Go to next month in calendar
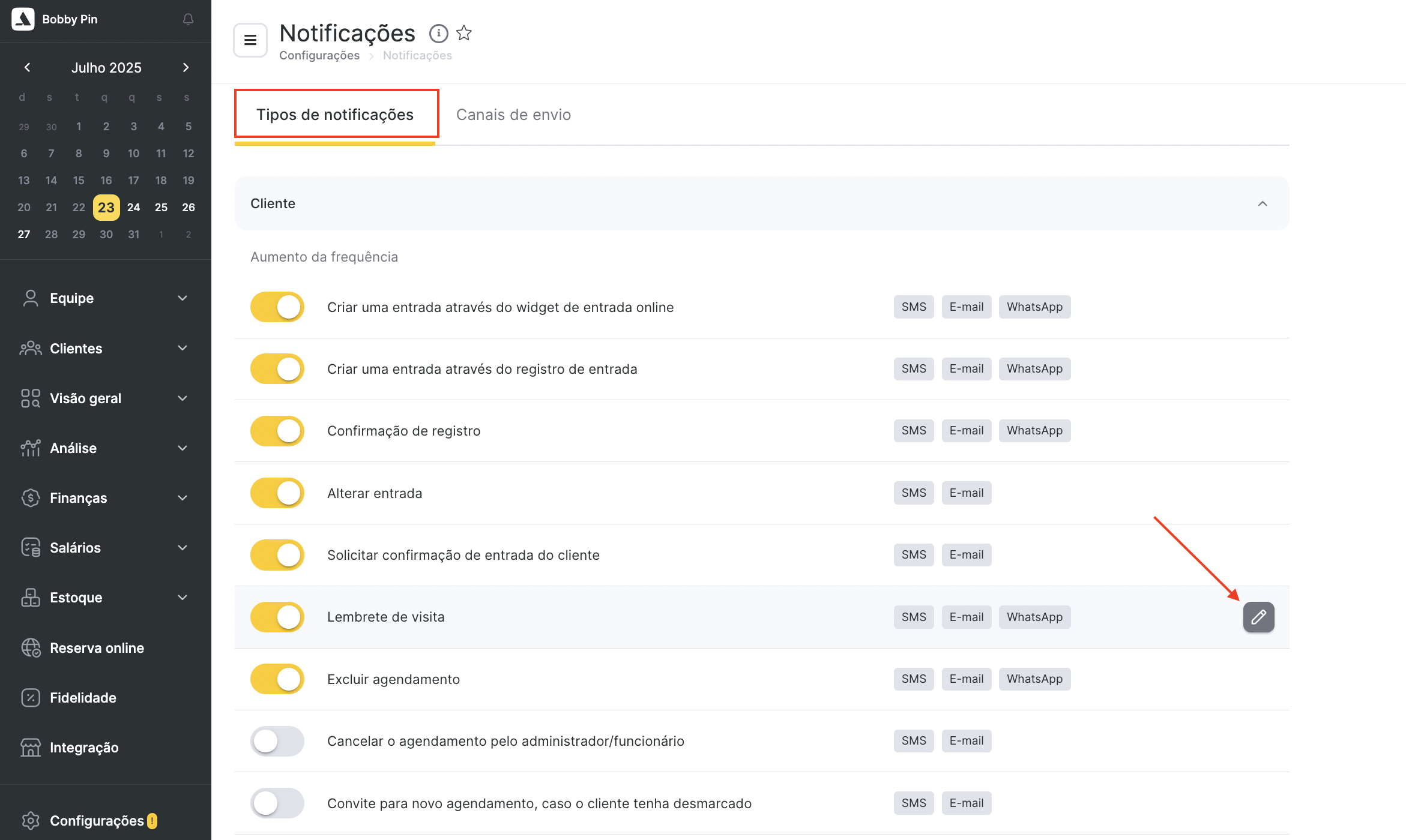Screen dimensions: 1406x840 pos(186,67)
